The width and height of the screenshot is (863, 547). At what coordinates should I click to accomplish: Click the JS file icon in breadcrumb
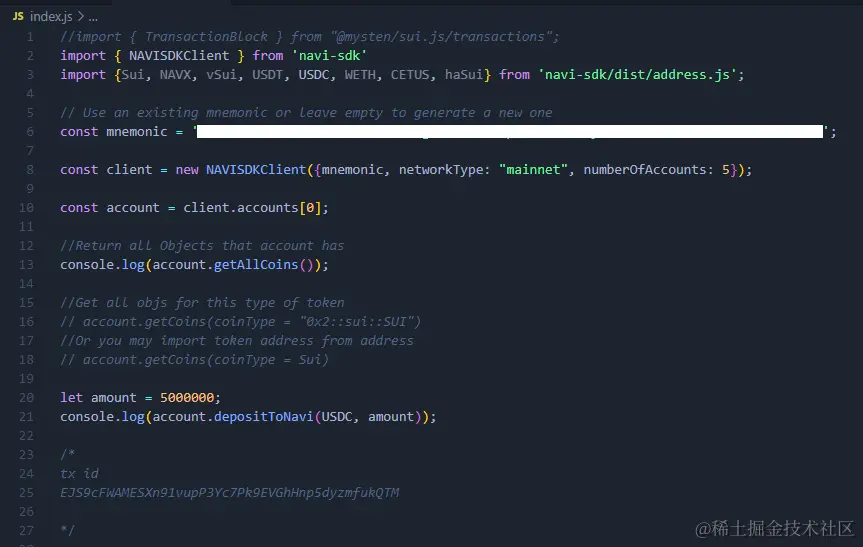click(x=18, y=16)
